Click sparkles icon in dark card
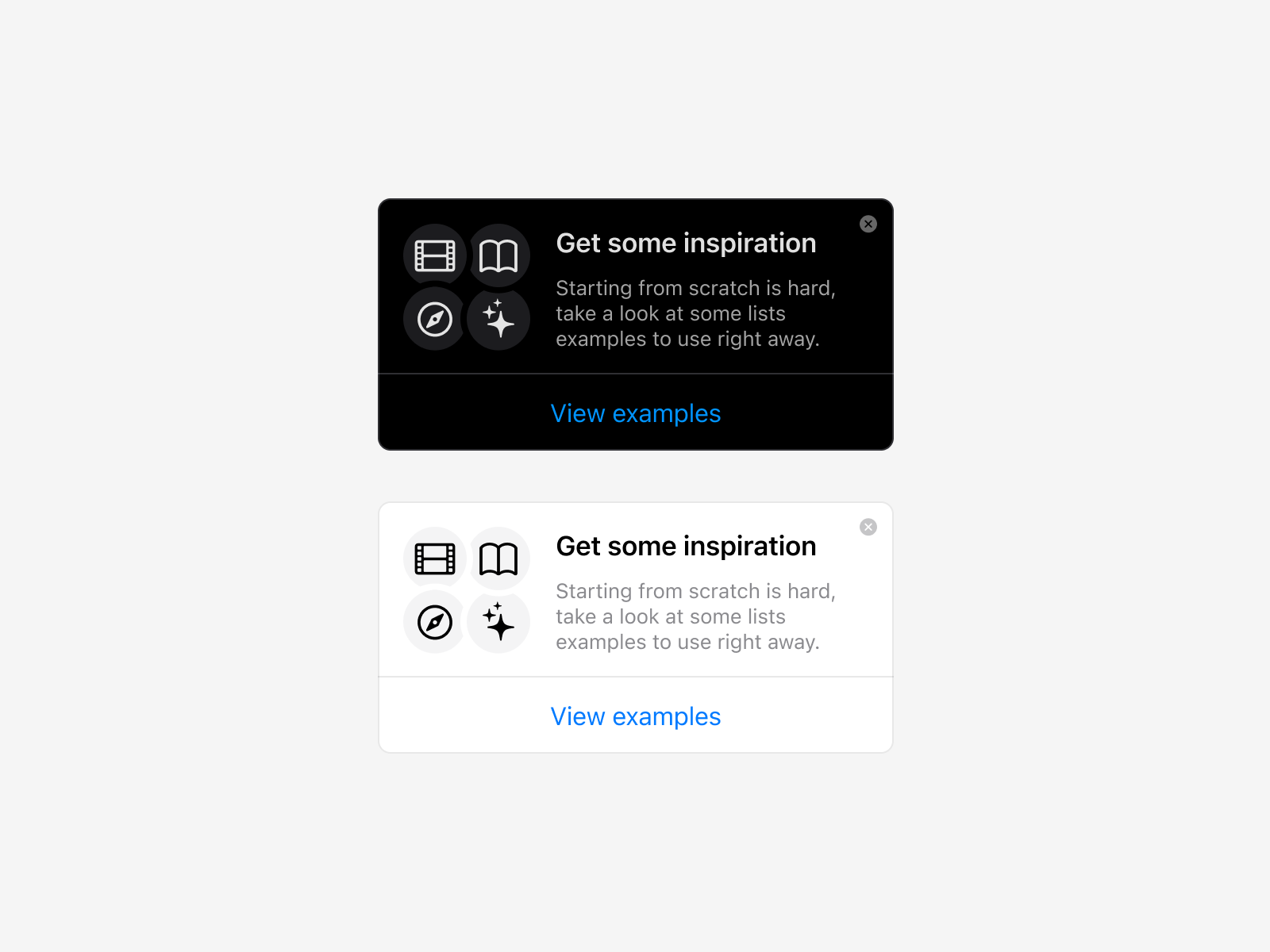Screen dimensions: 1270x952 pos(498,319)
